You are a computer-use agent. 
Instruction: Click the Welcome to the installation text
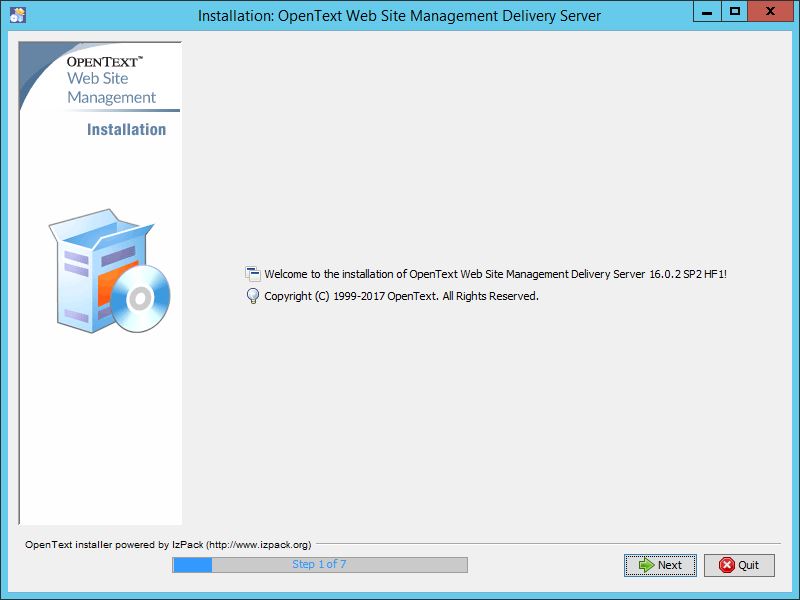[x=495, y=274]
